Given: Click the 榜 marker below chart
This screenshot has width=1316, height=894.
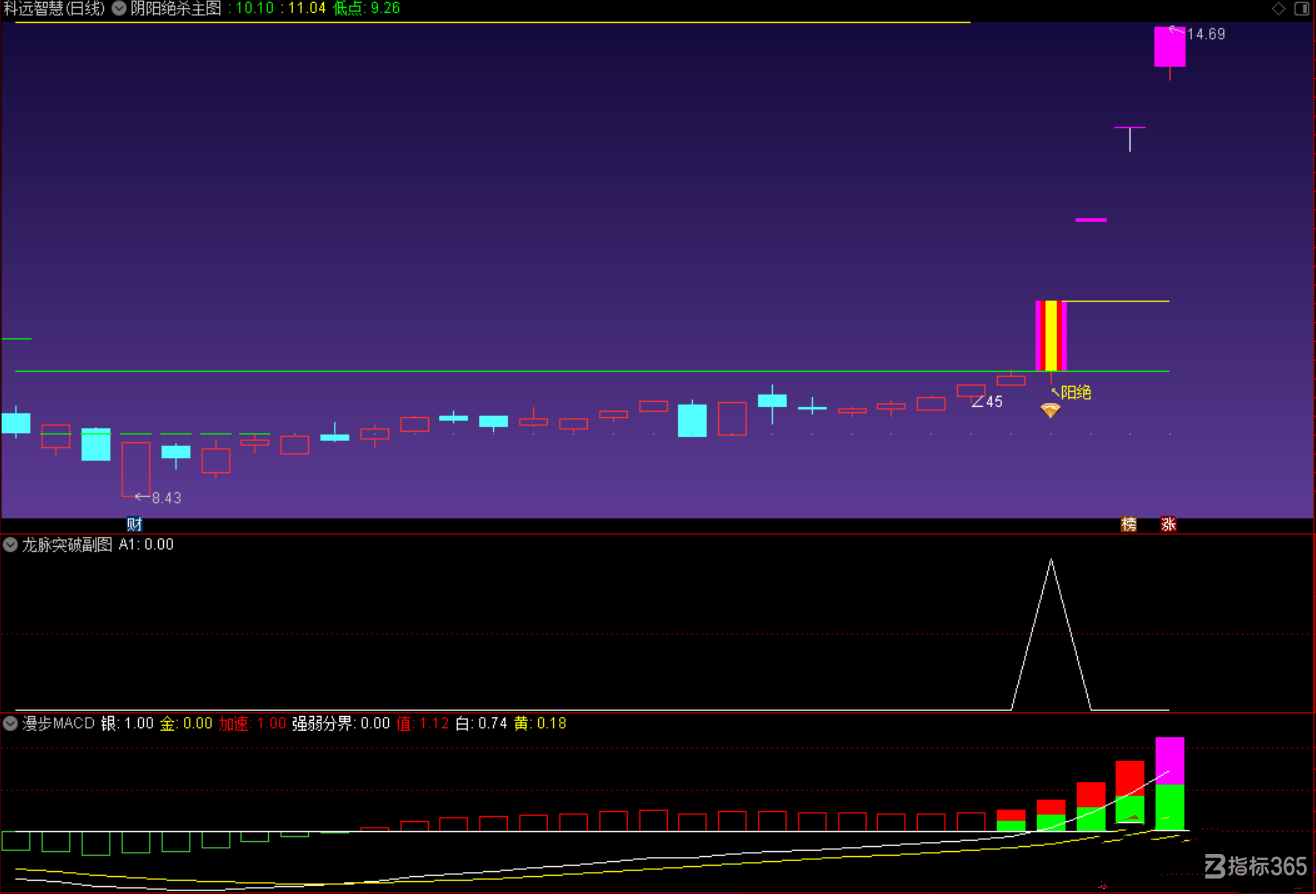Looking at the screenshot, I should click(x=1129, y=524).
